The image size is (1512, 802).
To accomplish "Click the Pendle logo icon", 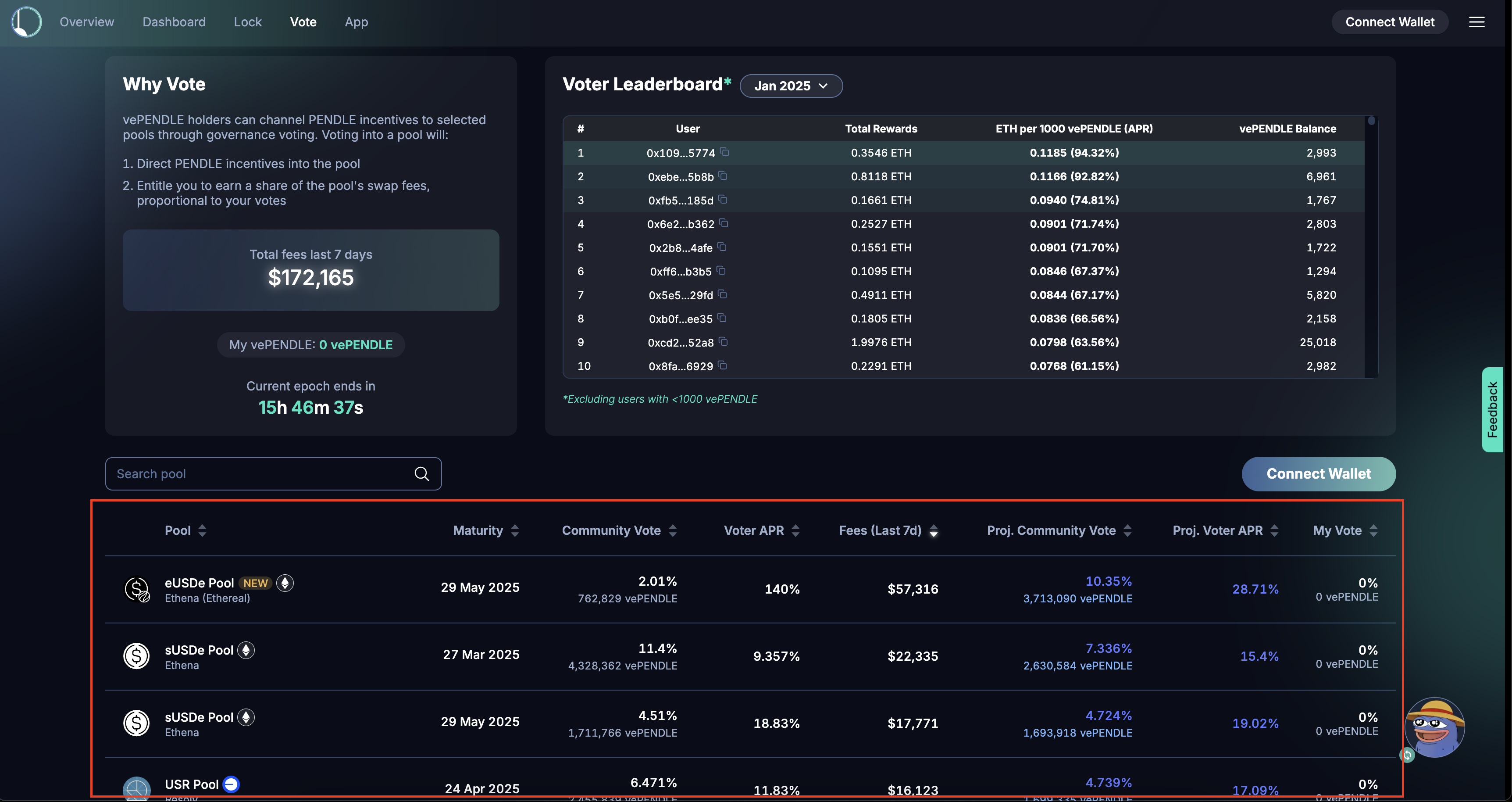I will pos(26,22).
